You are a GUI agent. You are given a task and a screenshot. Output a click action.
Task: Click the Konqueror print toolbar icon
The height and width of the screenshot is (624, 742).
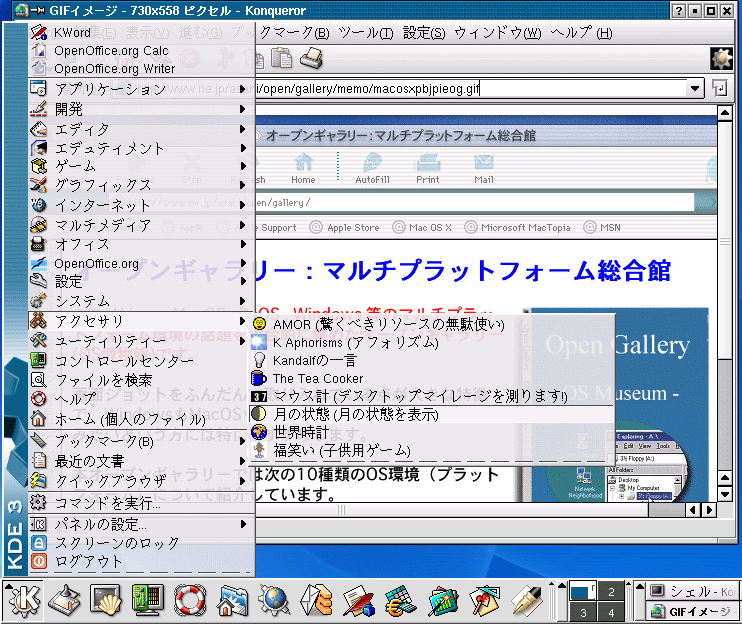311,59
